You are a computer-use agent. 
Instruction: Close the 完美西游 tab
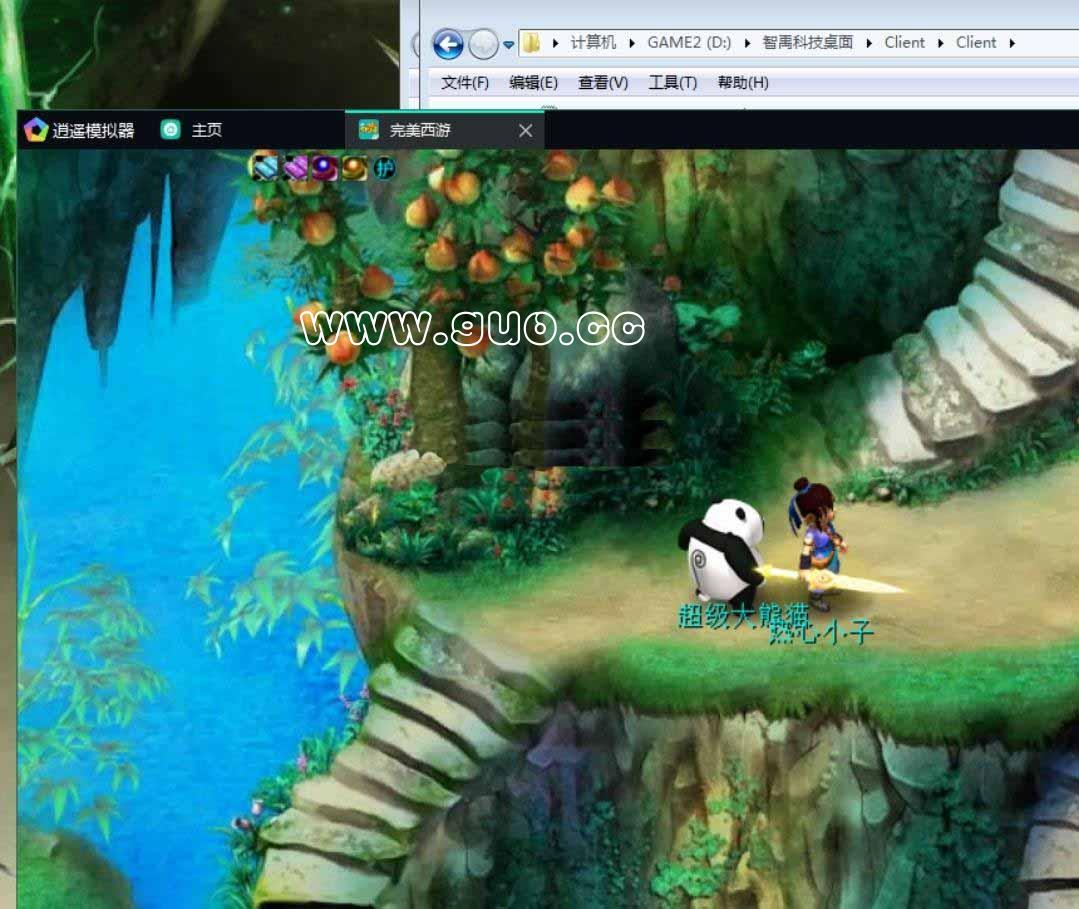526,130
